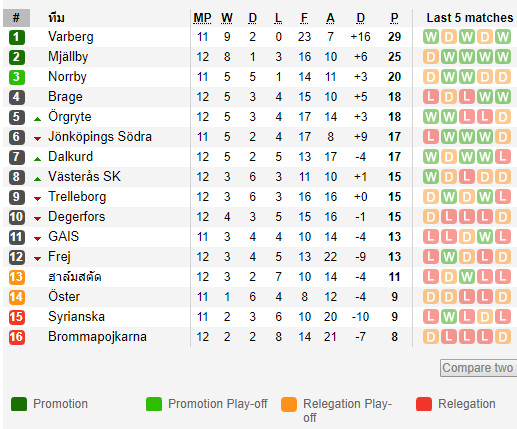This screenshot has height=429, width=517.
Task: Click the red down arrow beside Jönköpings Södra
Action: [37, 139]
